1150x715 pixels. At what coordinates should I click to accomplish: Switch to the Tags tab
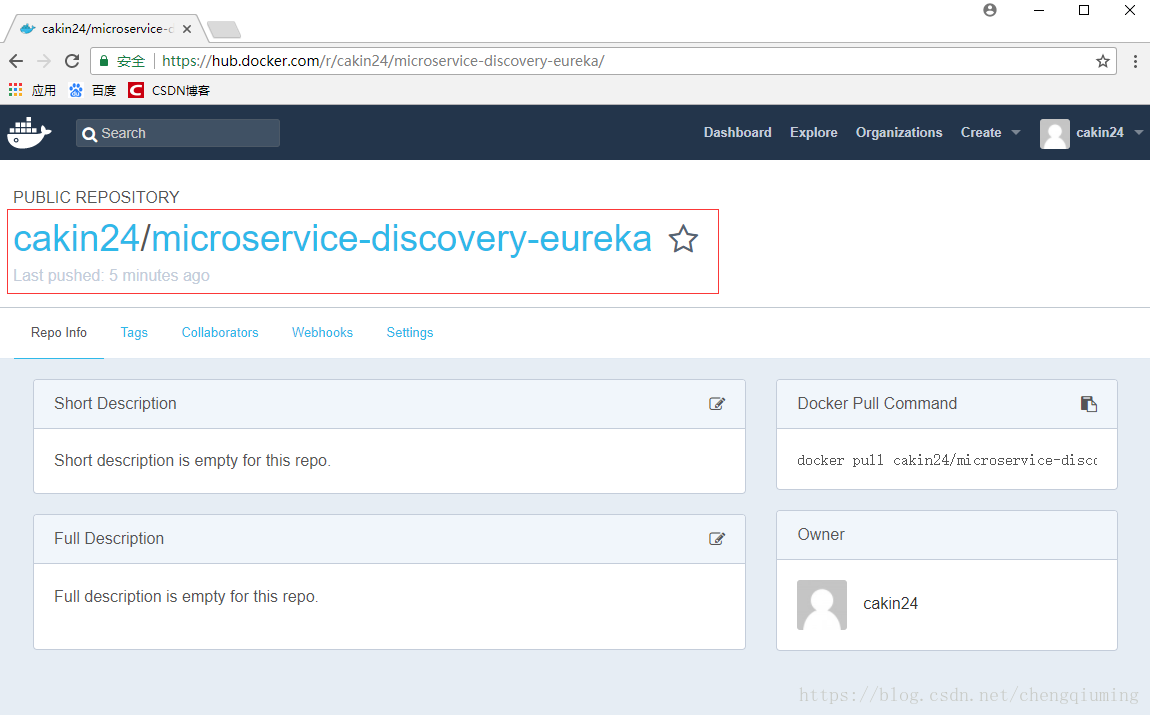[134, 333]
